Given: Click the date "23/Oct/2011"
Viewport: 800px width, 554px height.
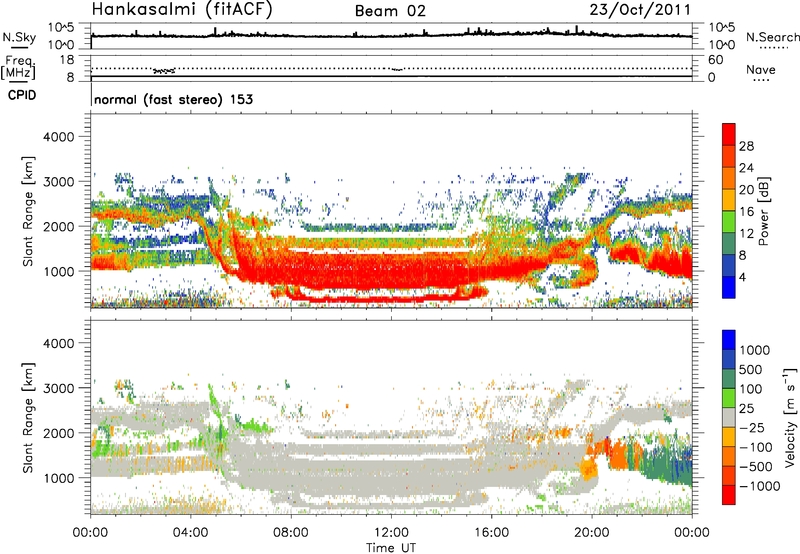Looking at the screenshot, I should [x=640, y=10].
